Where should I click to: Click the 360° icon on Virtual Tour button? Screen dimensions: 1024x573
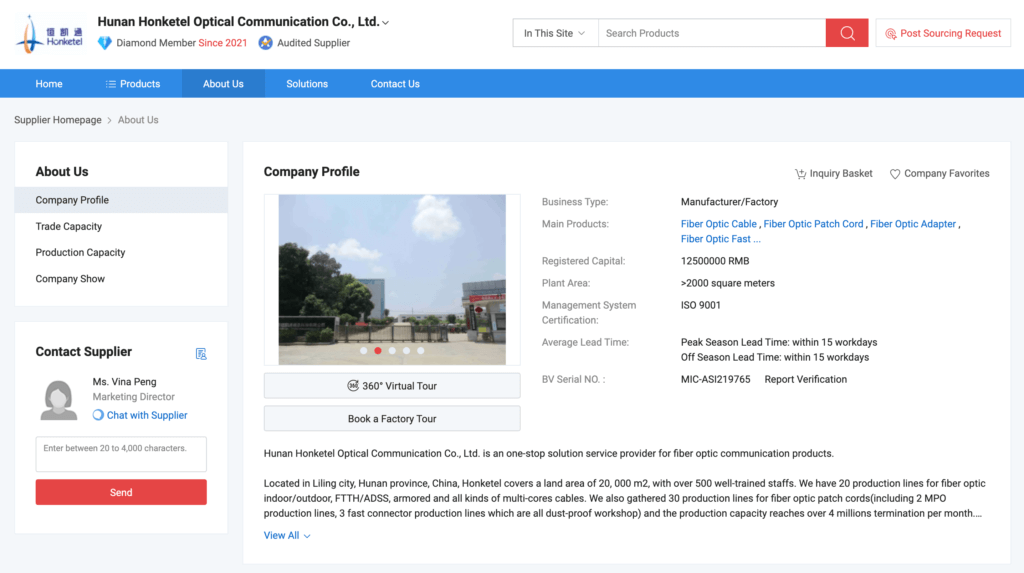point(353,385)
